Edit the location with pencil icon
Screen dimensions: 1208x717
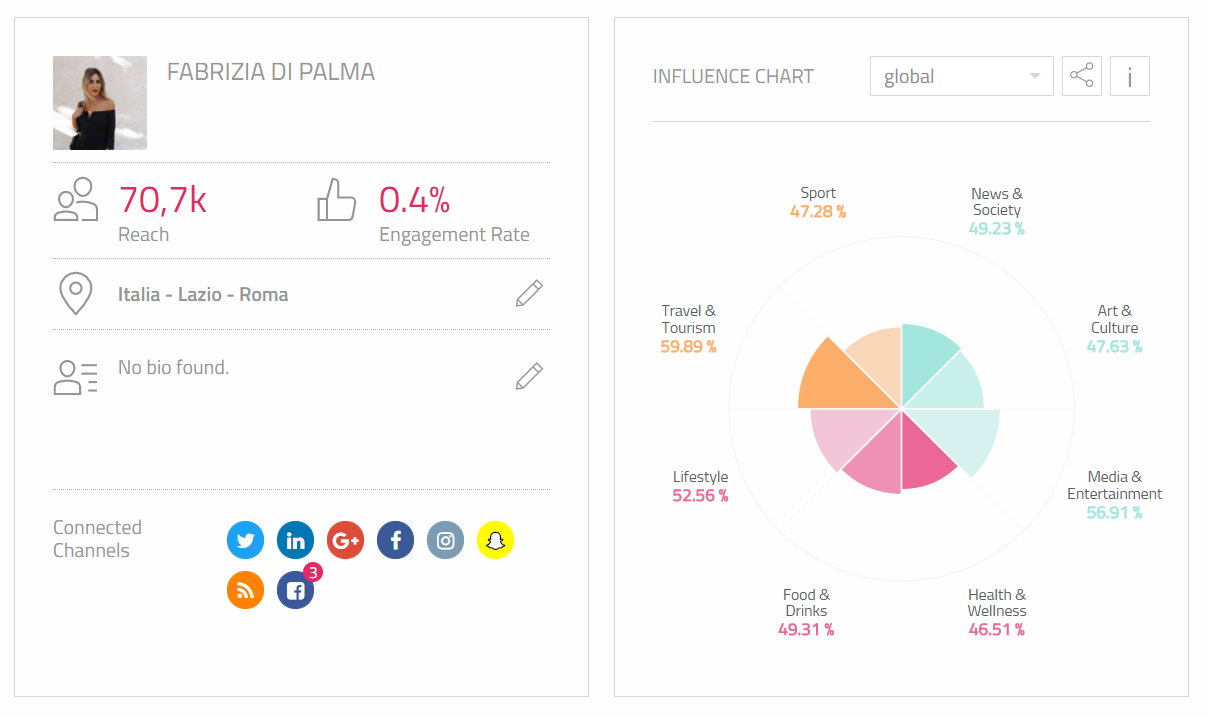click(x=529, y=294)
